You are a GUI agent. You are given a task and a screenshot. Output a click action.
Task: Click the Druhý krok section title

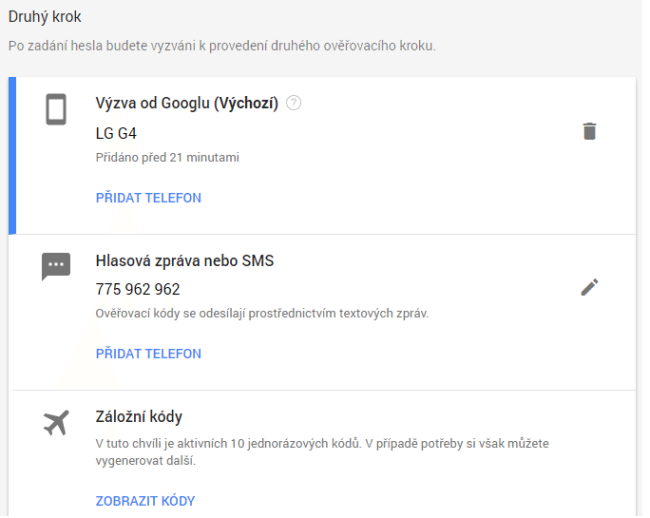click(x=45, y=17)
